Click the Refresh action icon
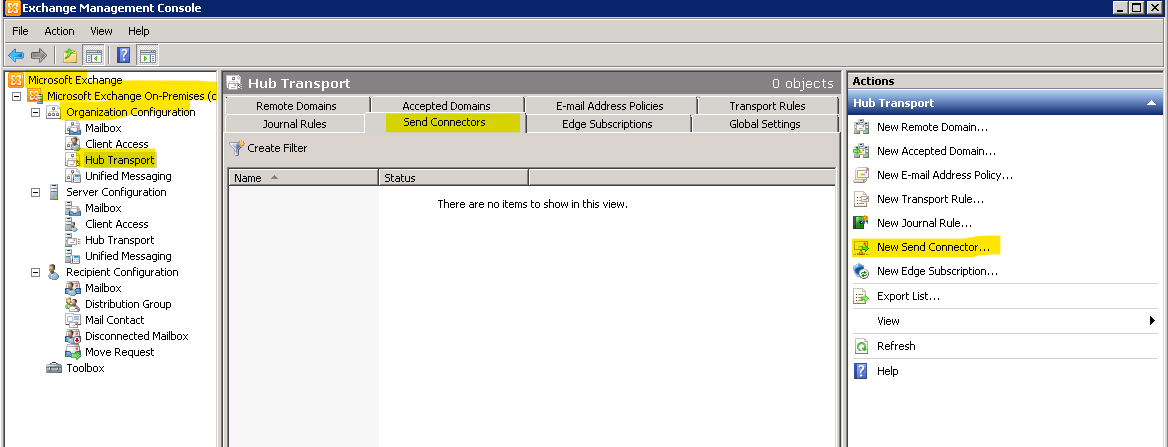 click(860, 346)
